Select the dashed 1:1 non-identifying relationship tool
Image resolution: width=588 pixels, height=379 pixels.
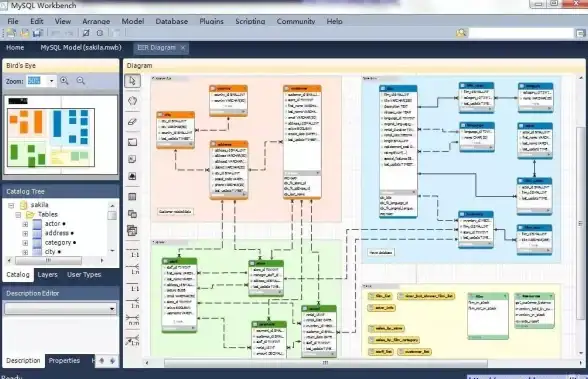tap(133, 252)
